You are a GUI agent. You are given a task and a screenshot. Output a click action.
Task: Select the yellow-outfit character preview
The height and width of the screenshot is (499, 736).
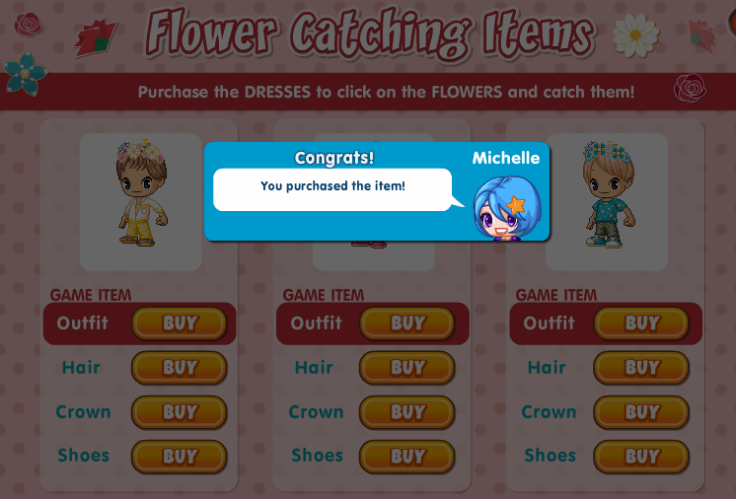[141, 202]
